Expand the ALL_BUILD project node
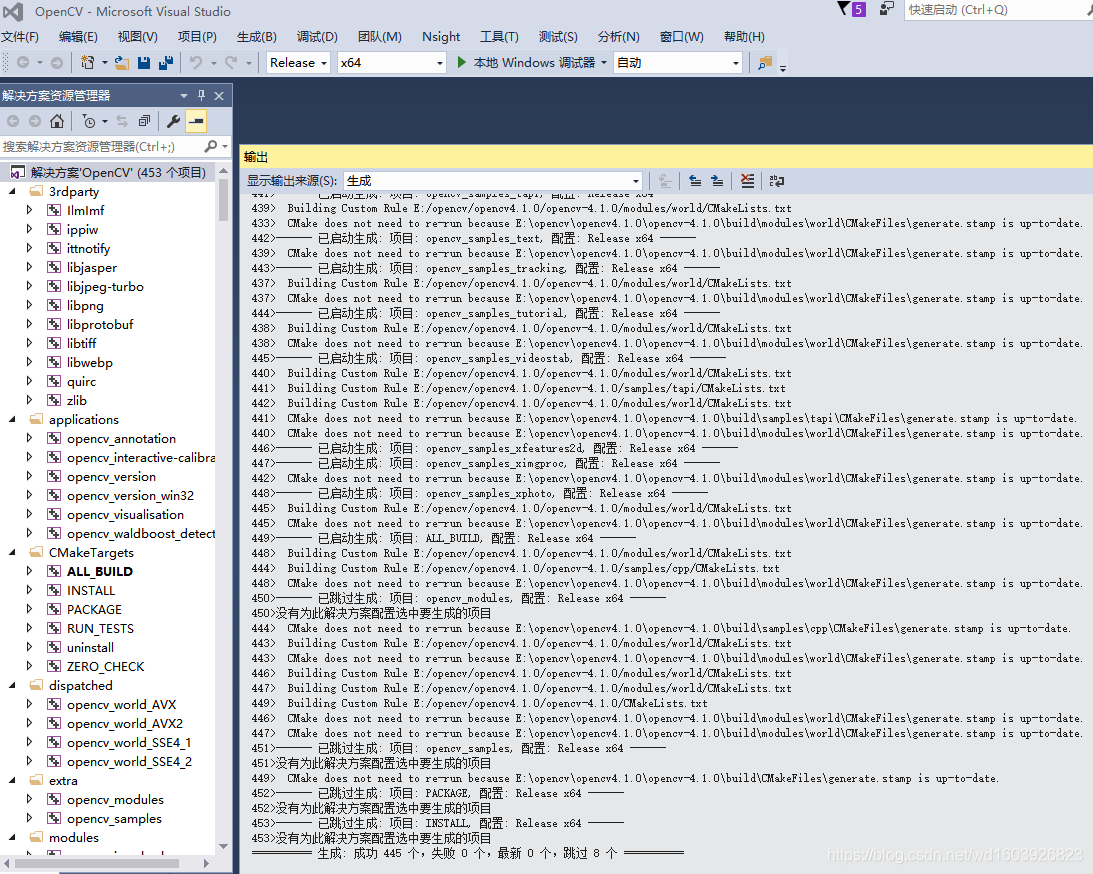1093x874 pixels. pos(29,571)
